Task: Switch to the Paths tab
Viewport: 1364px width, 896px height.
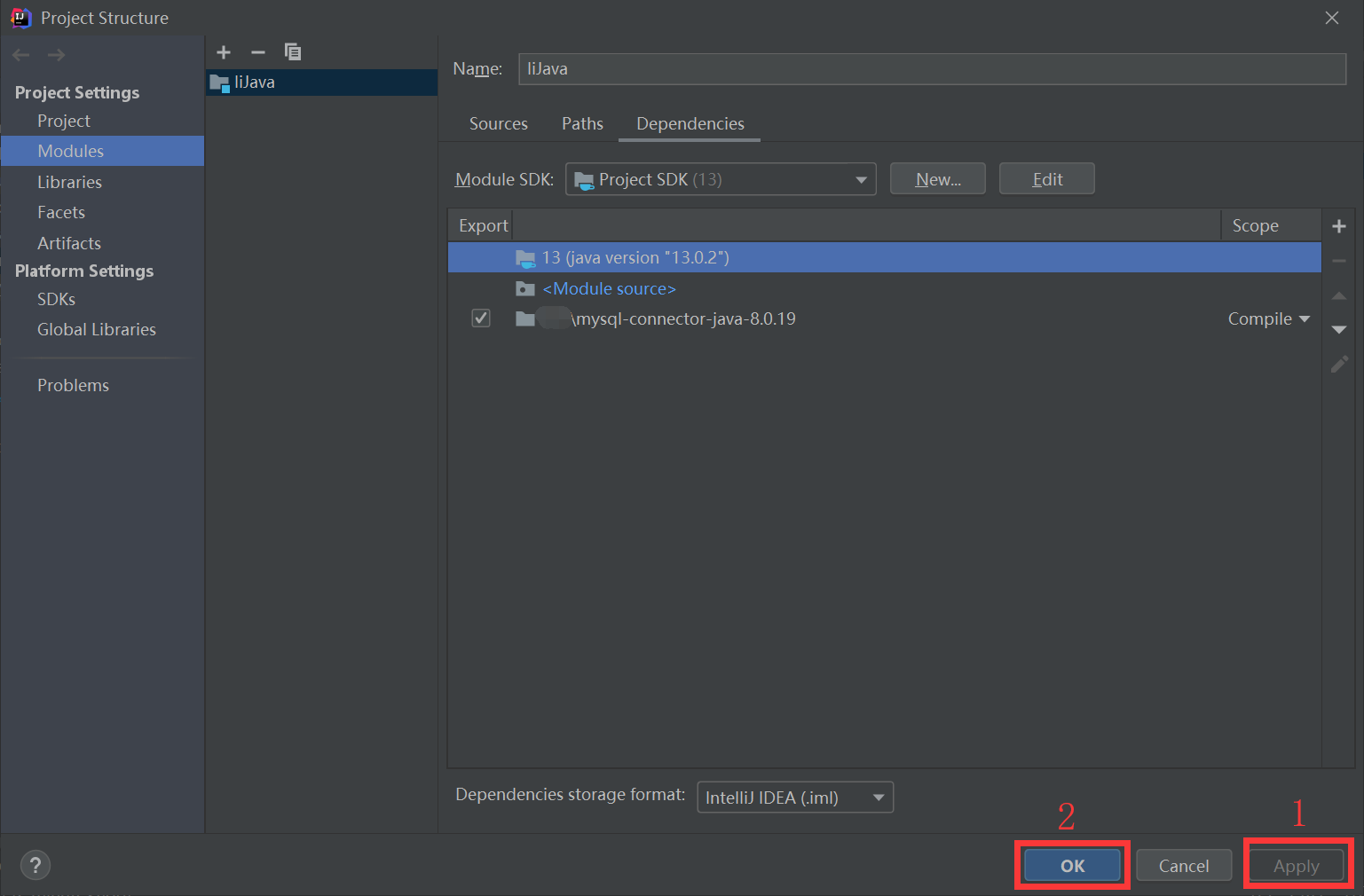Action: click(582, 124)
